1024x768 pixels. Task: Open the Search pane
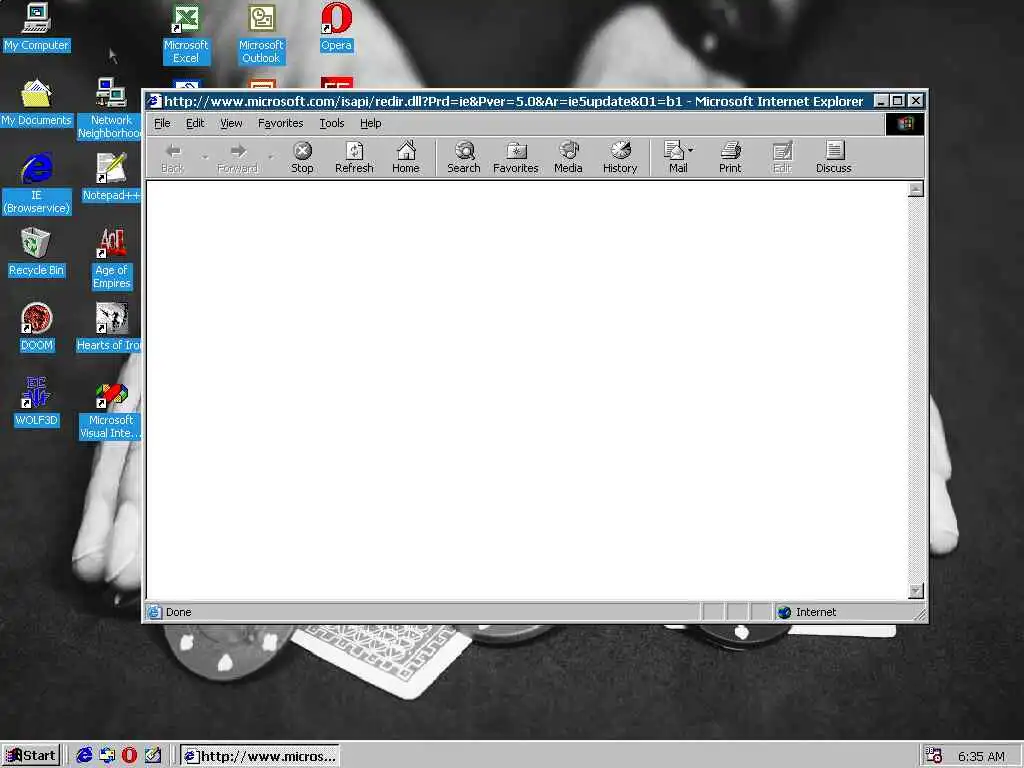[x=464, y=157]
